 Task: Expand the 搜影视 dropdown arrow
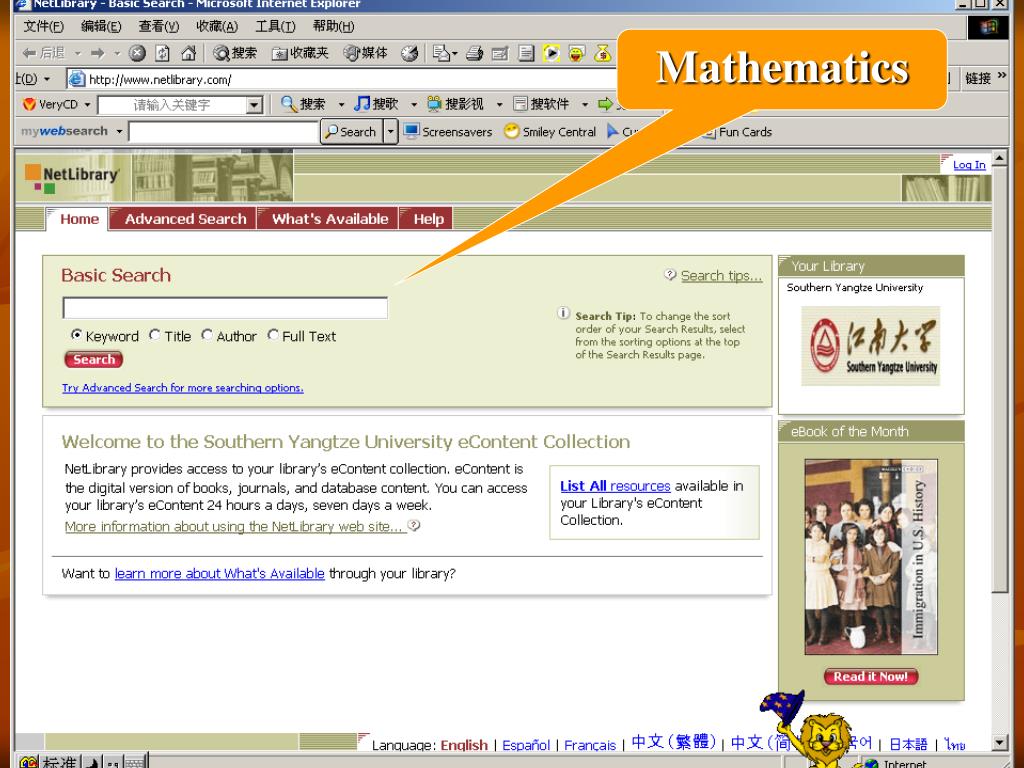pyautogui.click(x=499, y=104)
